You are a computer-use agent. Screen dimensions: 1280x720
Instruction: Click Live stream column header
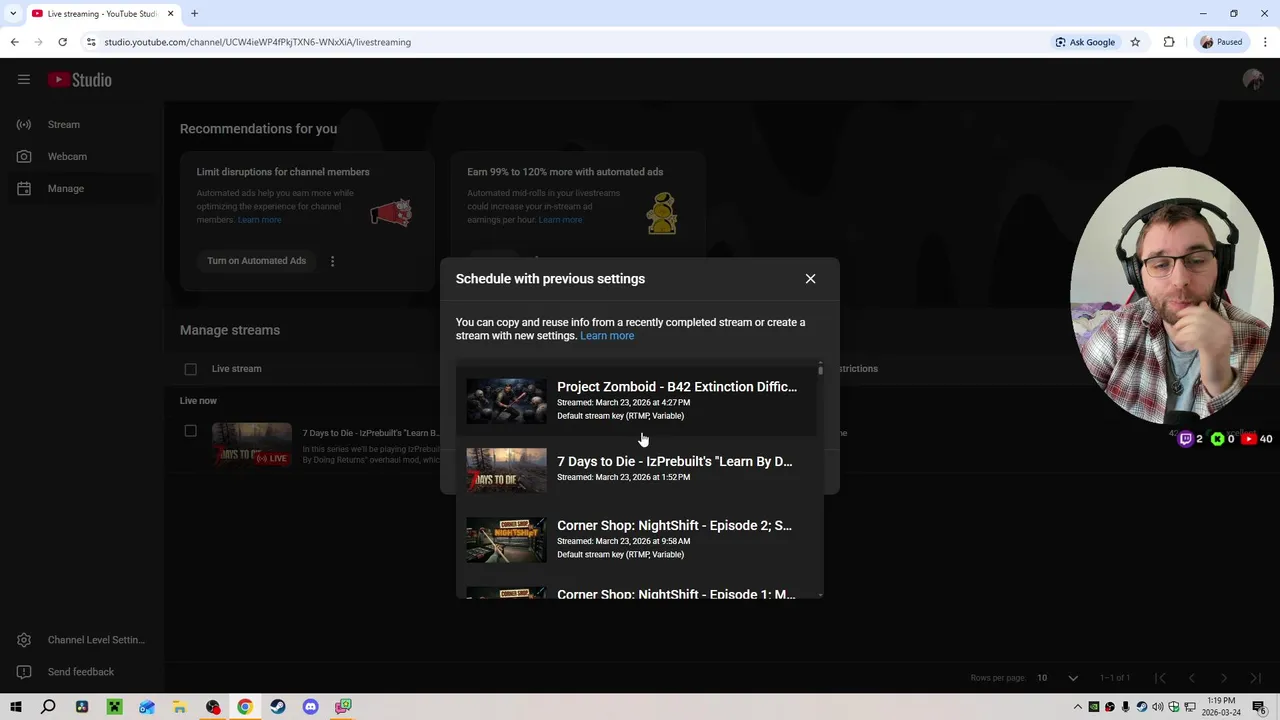pos(236,369)
